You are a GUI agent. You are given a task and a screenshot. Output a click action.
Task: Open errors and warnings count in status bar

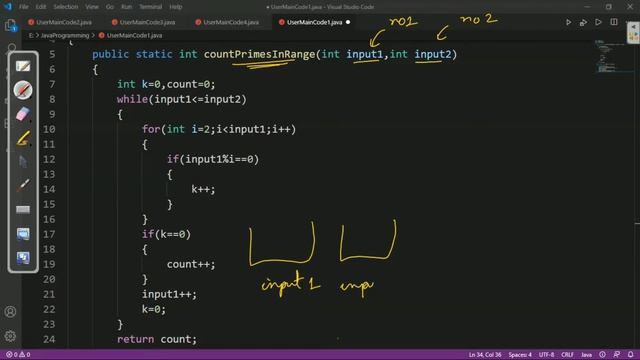[x=18, y=354]
